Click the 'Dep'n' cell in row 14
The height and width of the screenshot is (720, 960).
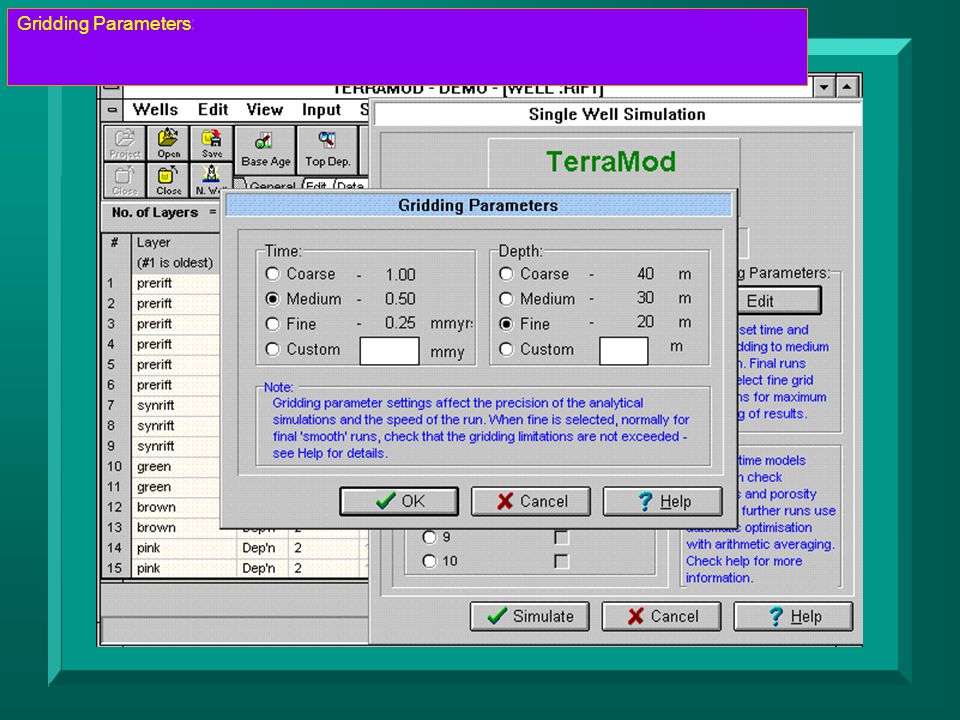tap(263, 548)
